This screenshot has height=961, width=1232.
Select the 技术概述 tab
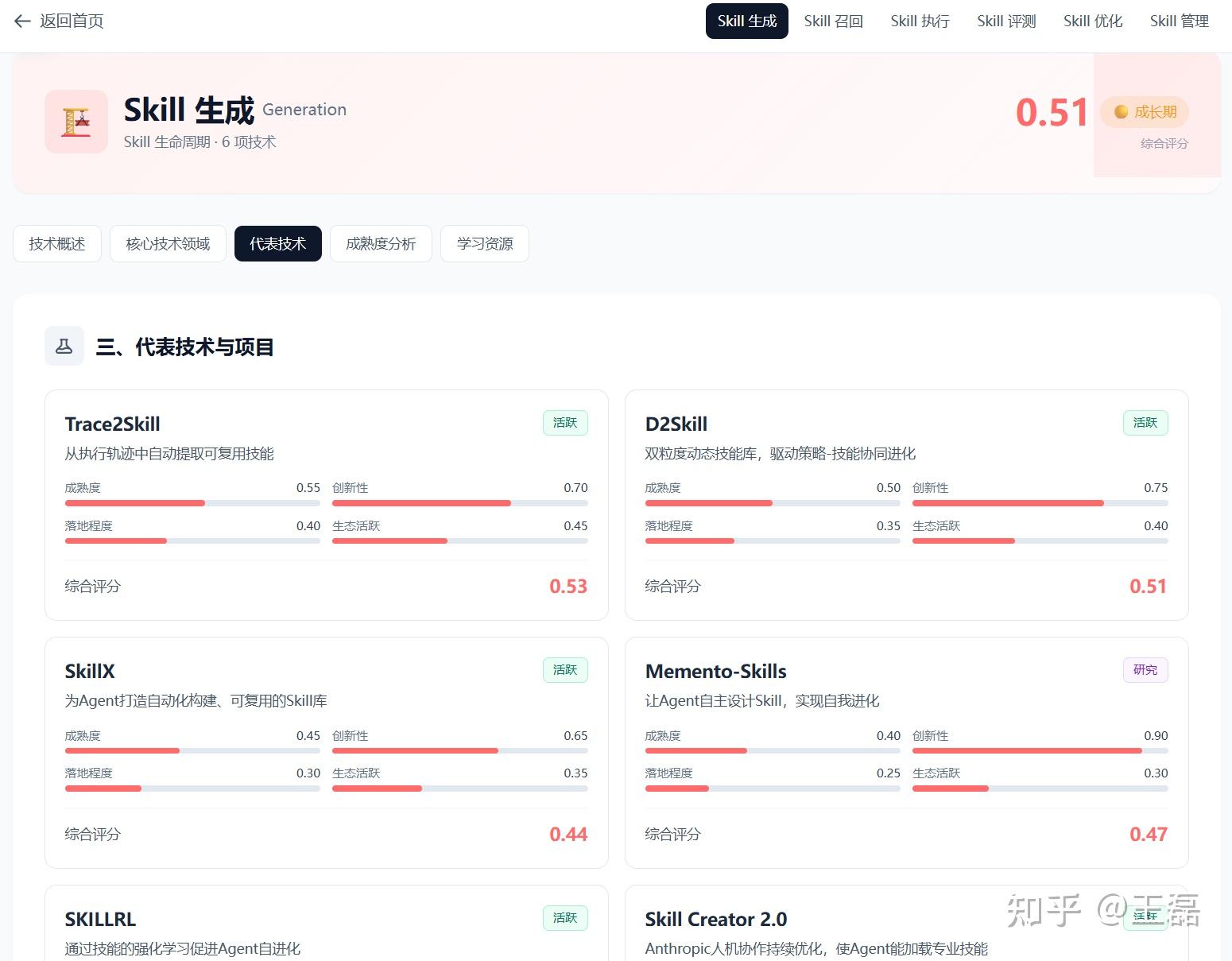57,244
